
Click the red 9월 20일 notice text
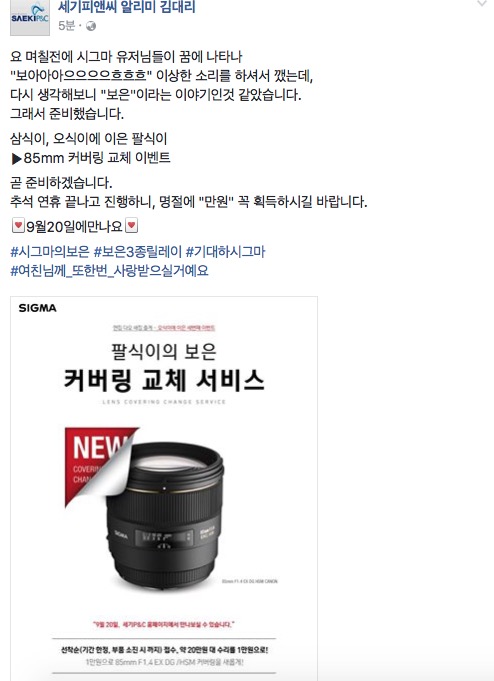tap(164, 624)
